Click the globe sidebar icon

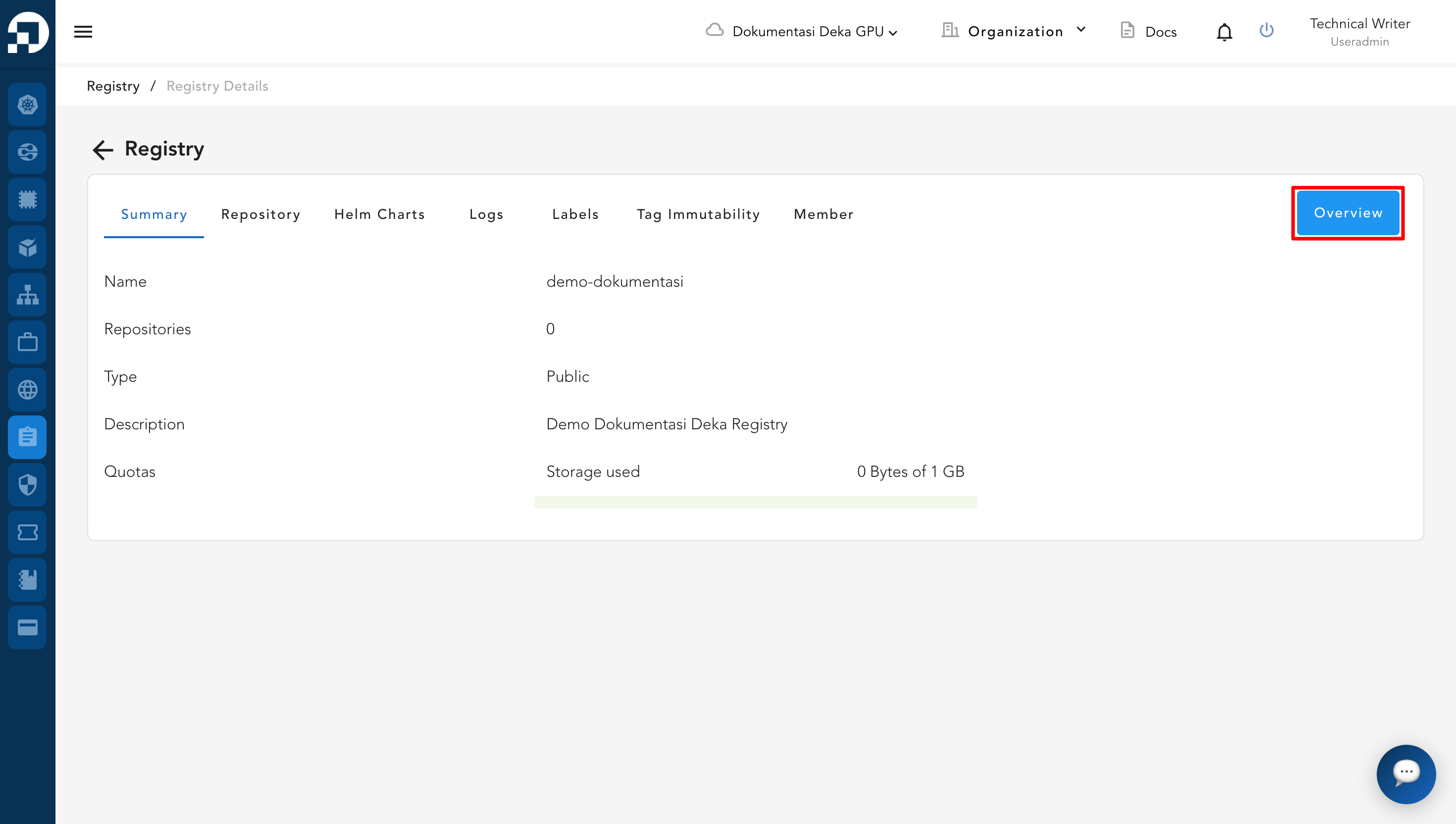tap(27, 390)
